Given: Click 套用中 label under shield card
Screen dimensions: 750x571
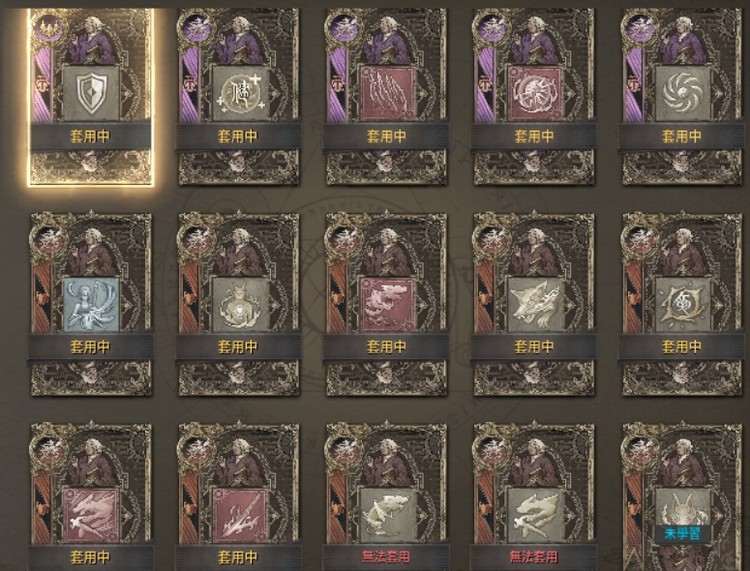Looking at the screenshot, I should point(90,137).
